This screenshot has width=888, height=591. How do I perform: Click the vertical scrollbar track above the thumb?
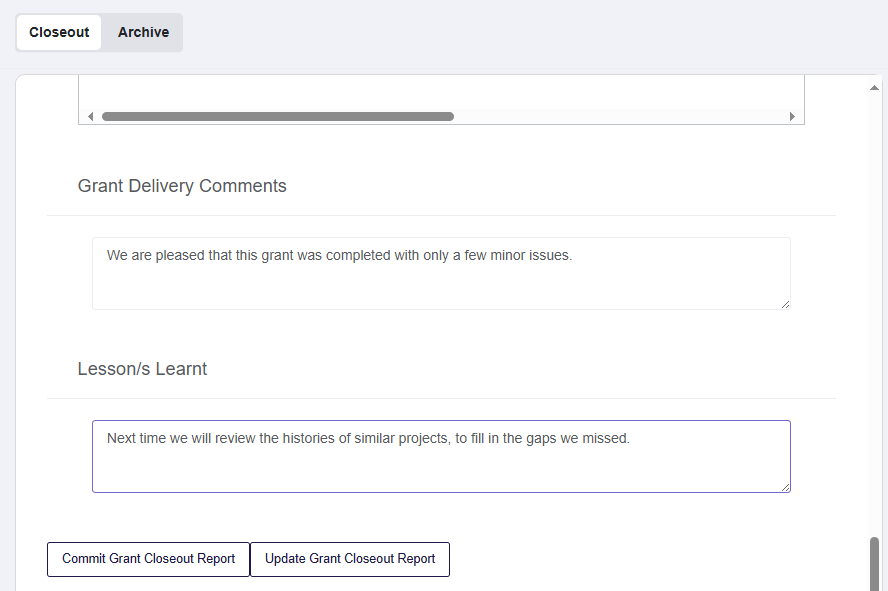874,314
